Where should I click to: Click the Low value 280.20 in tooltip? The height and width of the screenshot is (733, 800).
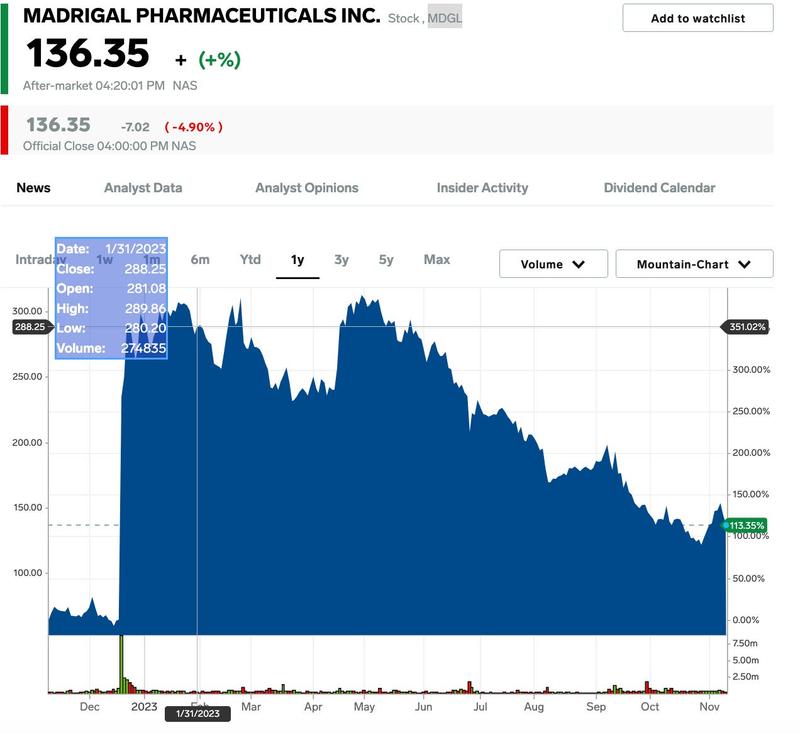pyautogui.click(x=145, y=328)
